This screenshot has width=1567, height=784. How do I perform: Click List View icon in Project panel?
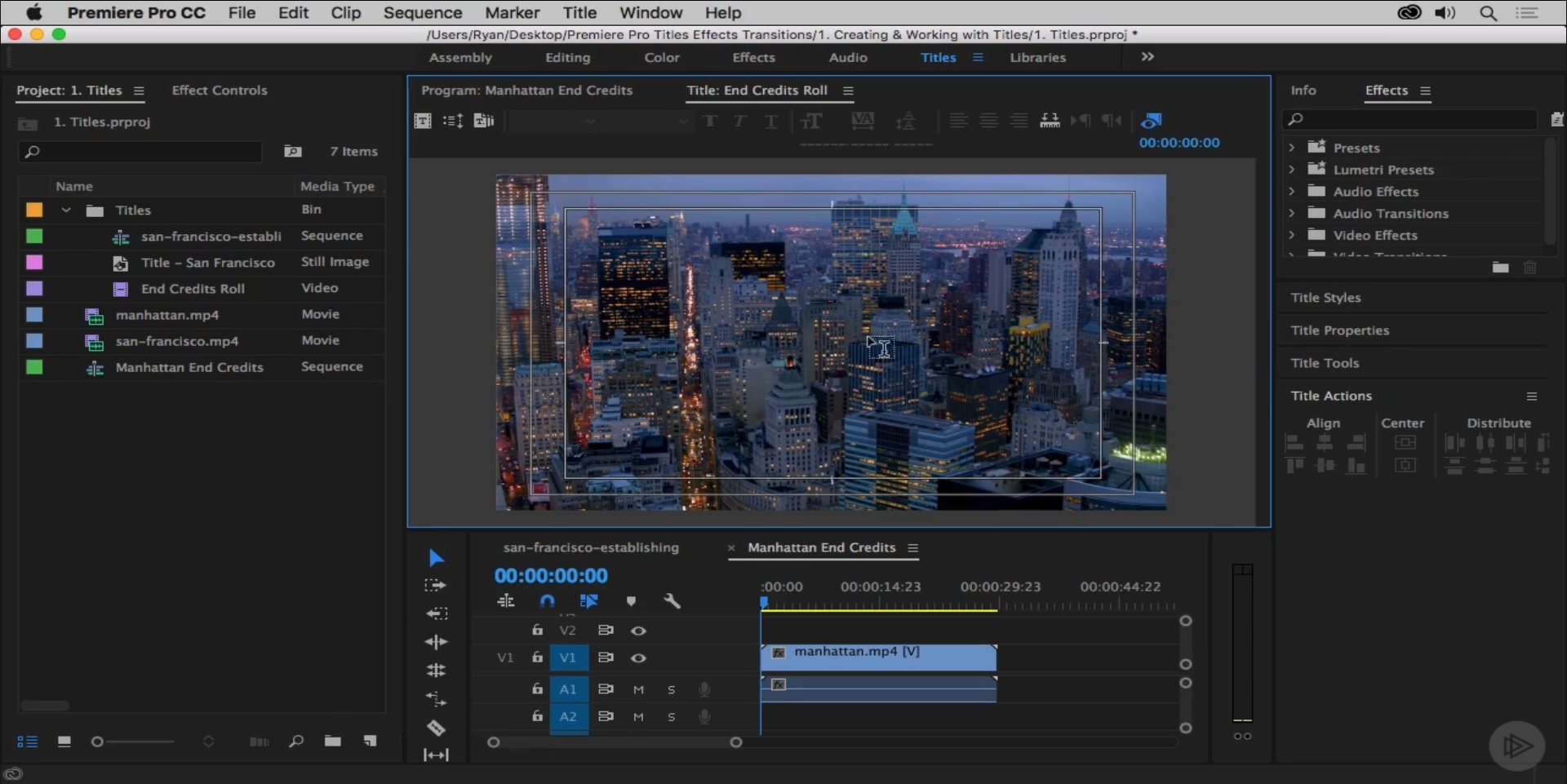tap(28, 742)
